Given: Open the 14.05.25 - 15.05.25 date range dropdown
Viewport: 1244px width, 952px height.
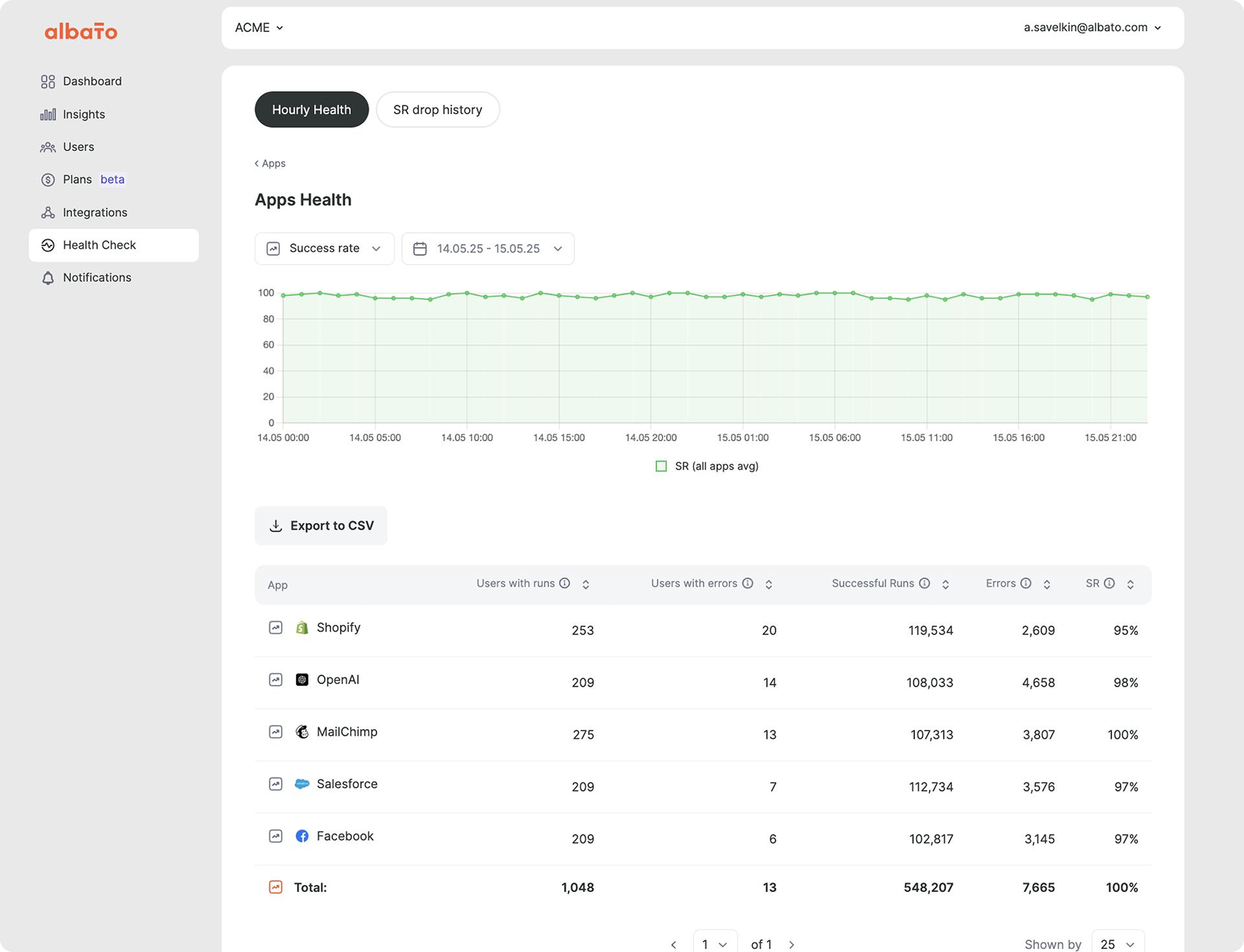Looking at the screenshot, I should coord(488,249).
